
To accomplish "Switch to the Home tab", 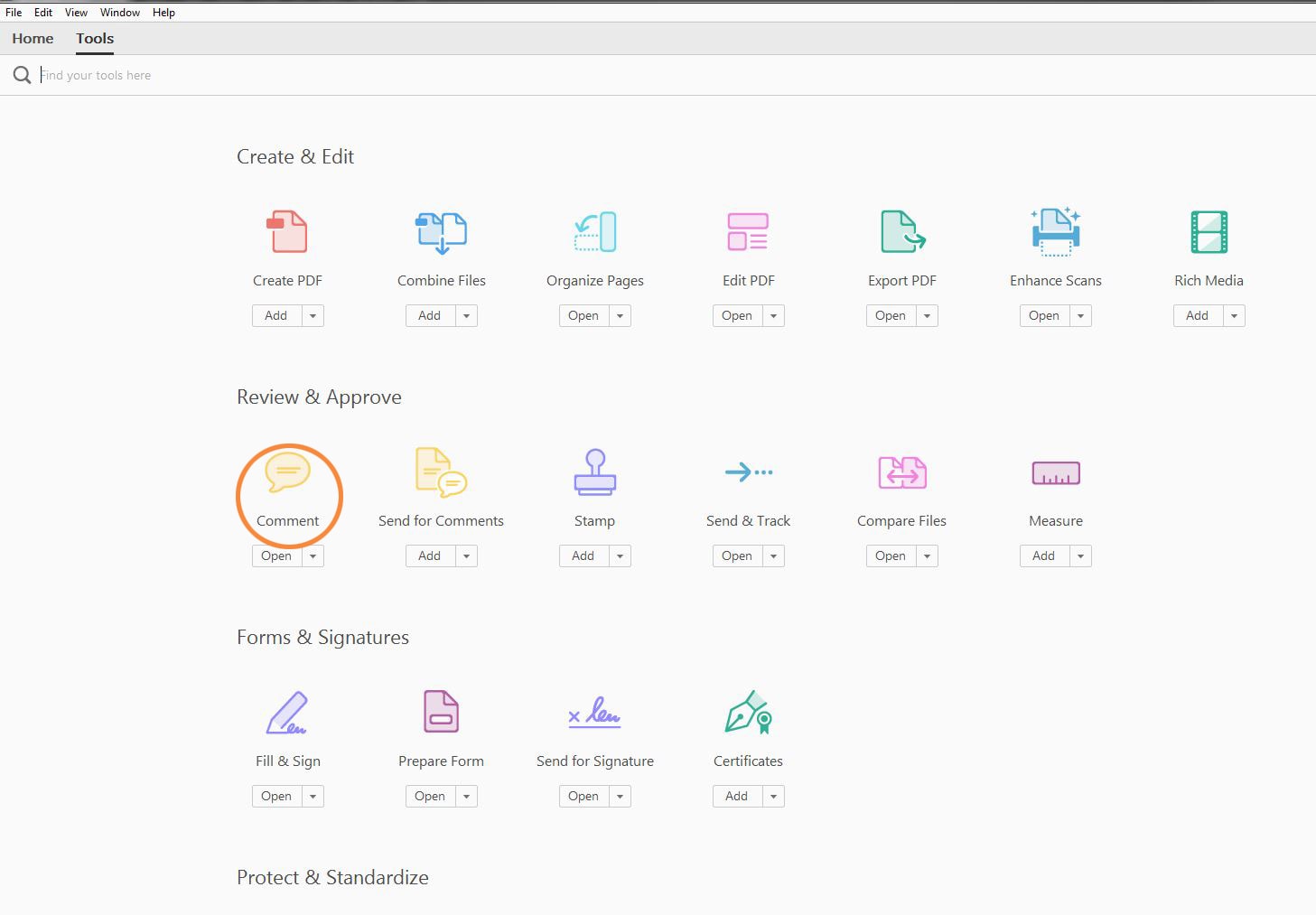I will coord(32,38).
